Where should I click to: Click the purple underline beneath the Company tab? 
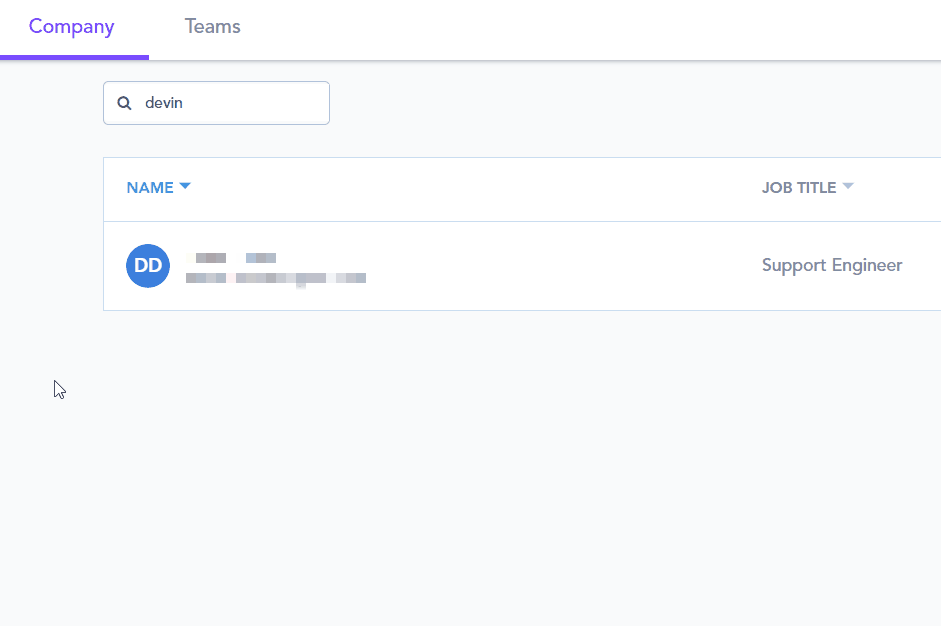[74, 57]
